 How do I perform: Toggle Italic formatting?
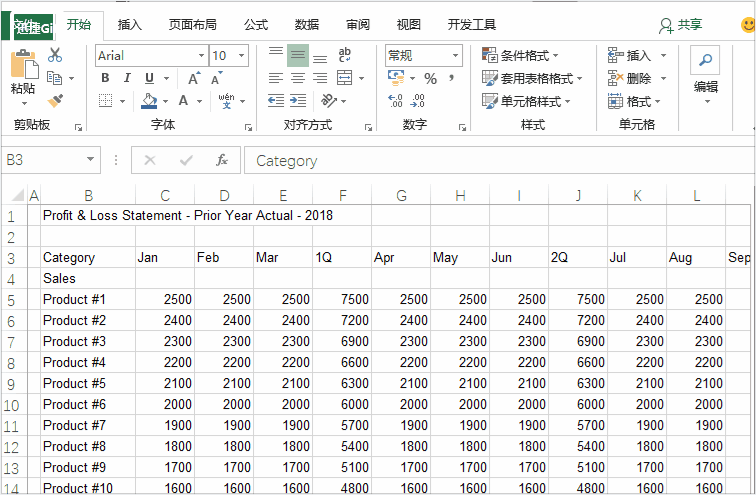coord(127,78)
